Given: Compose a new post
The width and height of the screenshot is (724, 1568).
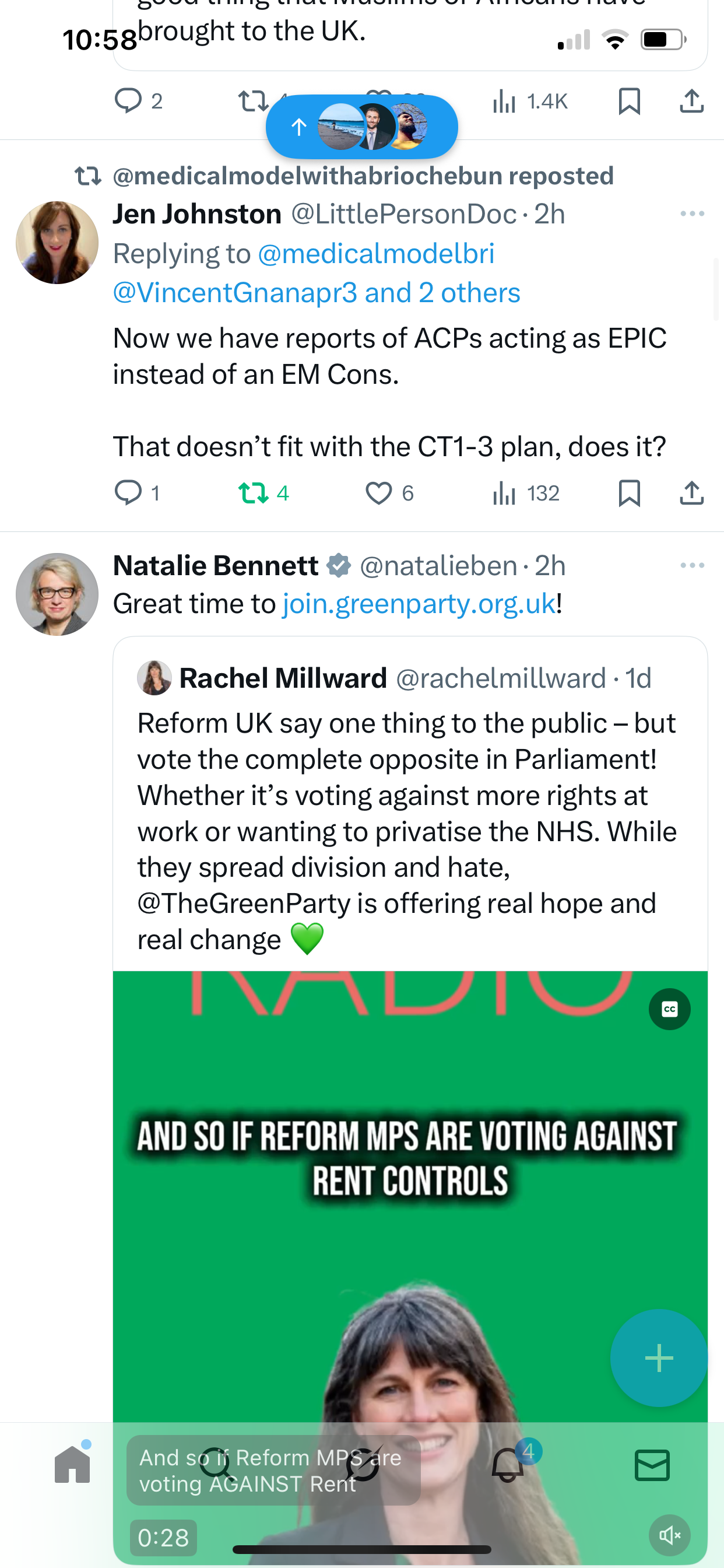Looking at the screenshot, I should point(659,1357).
